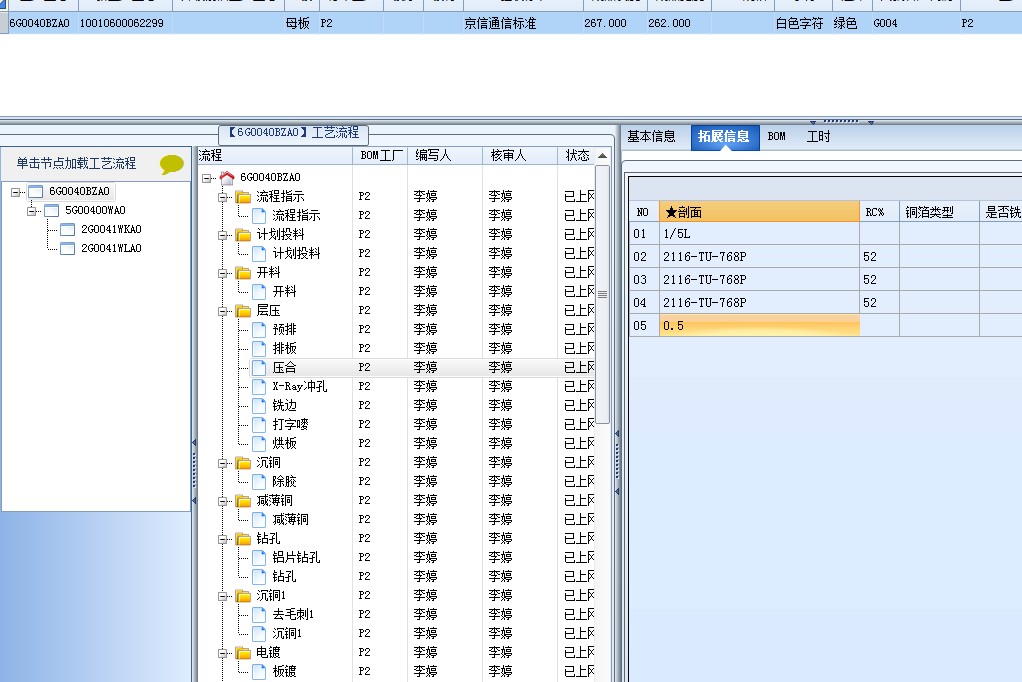Click the 计划投料 folder icon

243,235
